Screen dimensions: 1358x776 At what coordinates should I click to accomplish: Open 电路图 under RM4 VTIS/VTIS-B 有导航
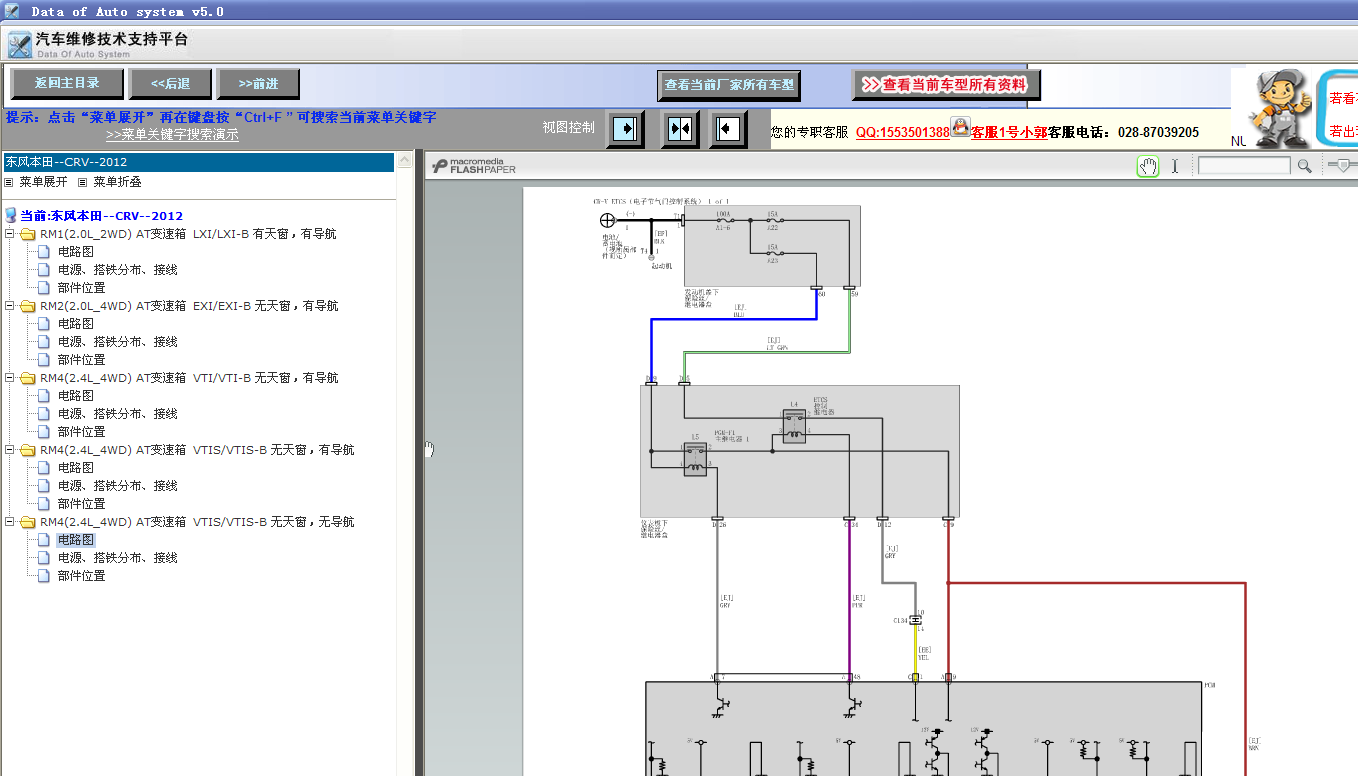tap(76, 468)
